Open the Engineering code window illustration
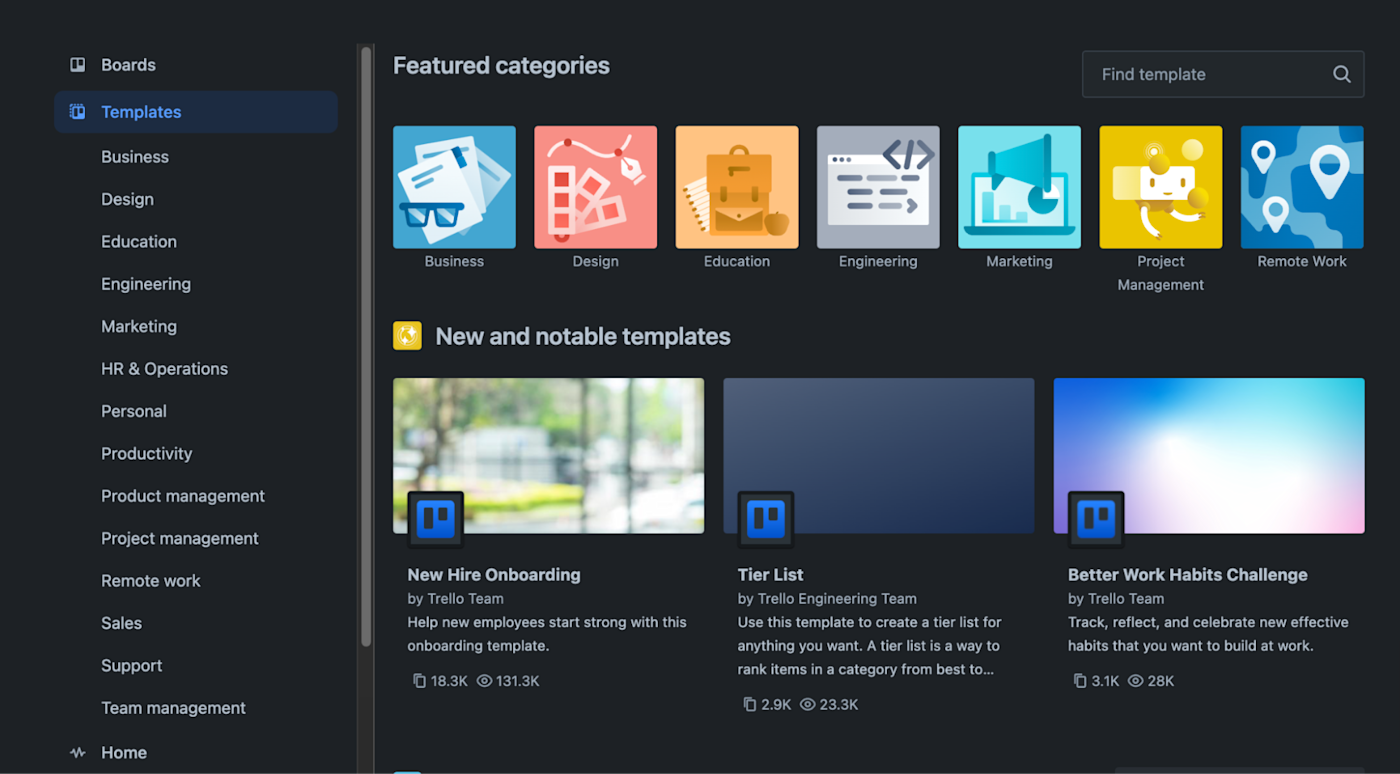The height and width of the screenshot is (774, 1400). (x=878, y=187)
